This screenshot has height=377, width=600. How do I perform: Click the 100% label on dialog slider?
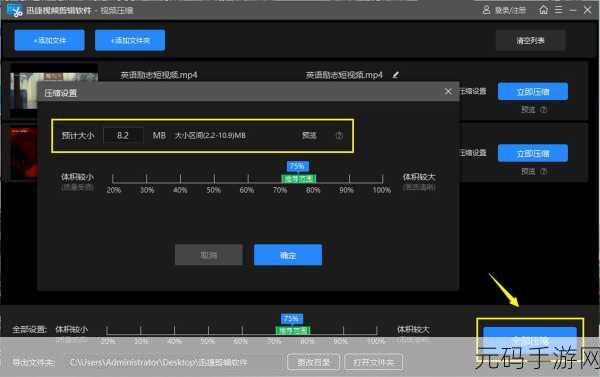[x=382, y=190]
